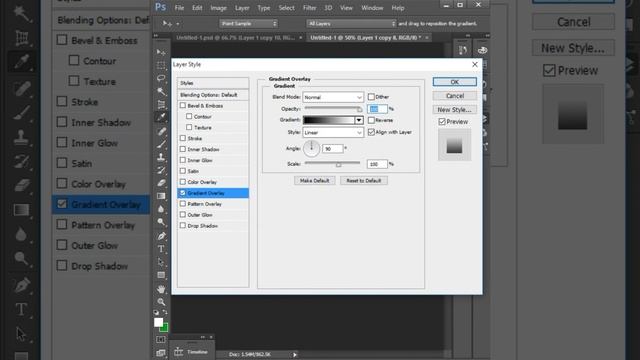
Task: Open the Window menu
Action: click(x=372, y=8)
